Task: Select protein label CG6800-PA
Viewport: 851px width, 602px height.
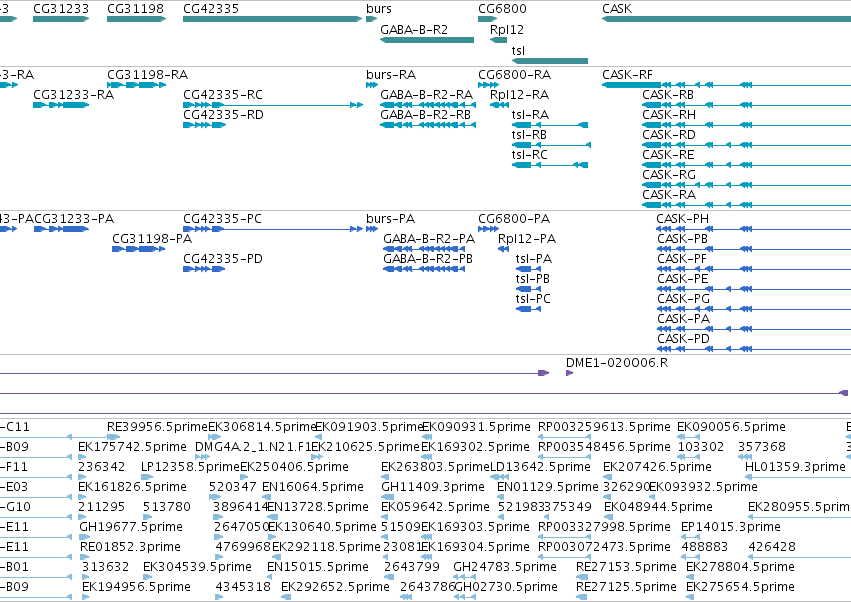Action: pos(514,219)
